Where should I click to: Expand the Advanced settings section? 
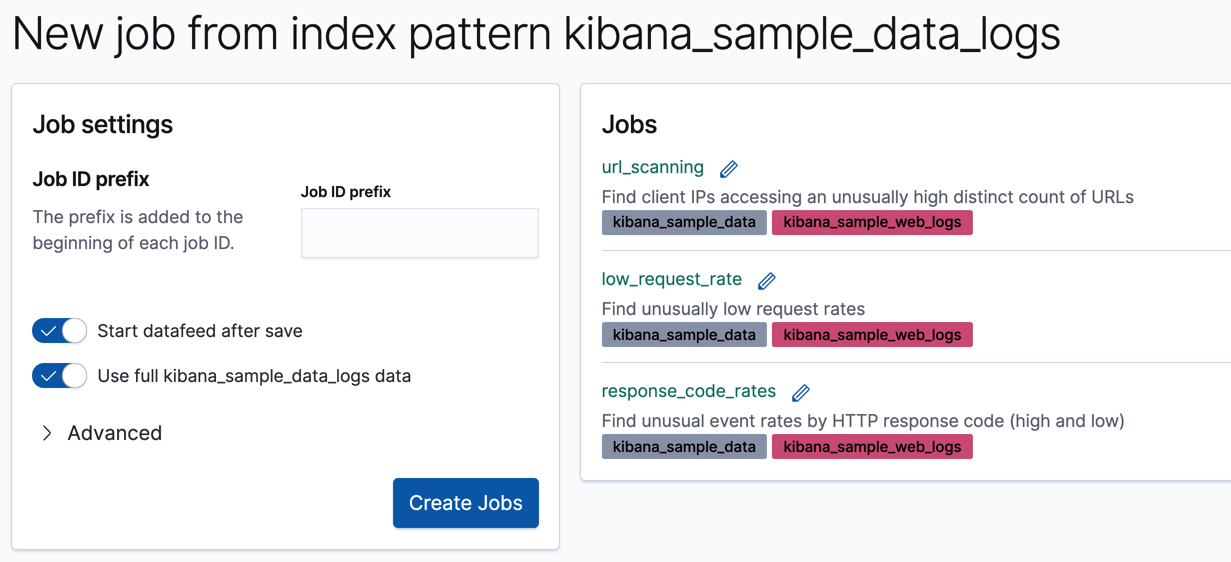tap(100, 433)
